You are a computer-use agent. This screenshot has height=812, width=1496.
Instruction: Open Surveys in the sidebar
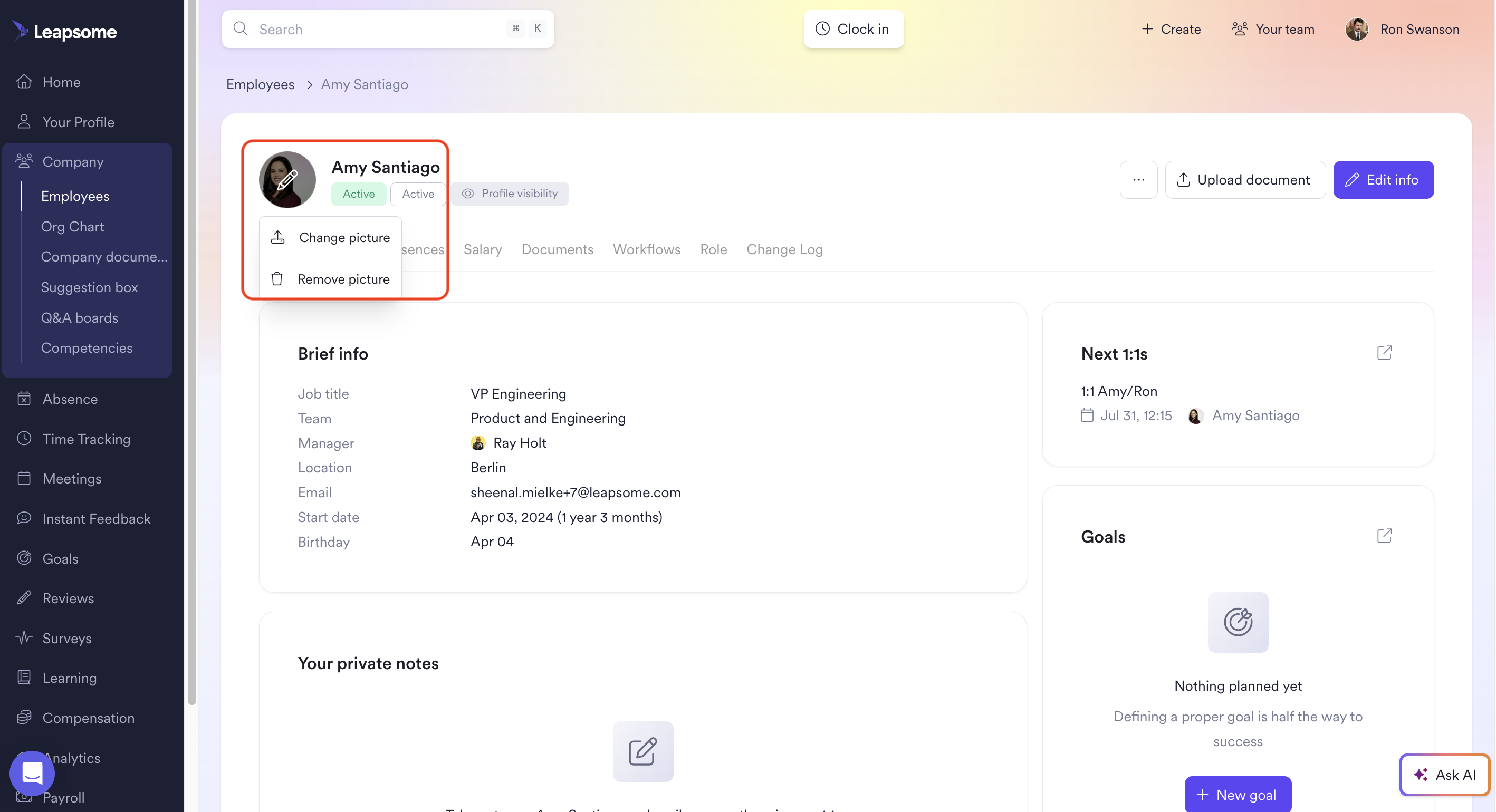(67, 638)
